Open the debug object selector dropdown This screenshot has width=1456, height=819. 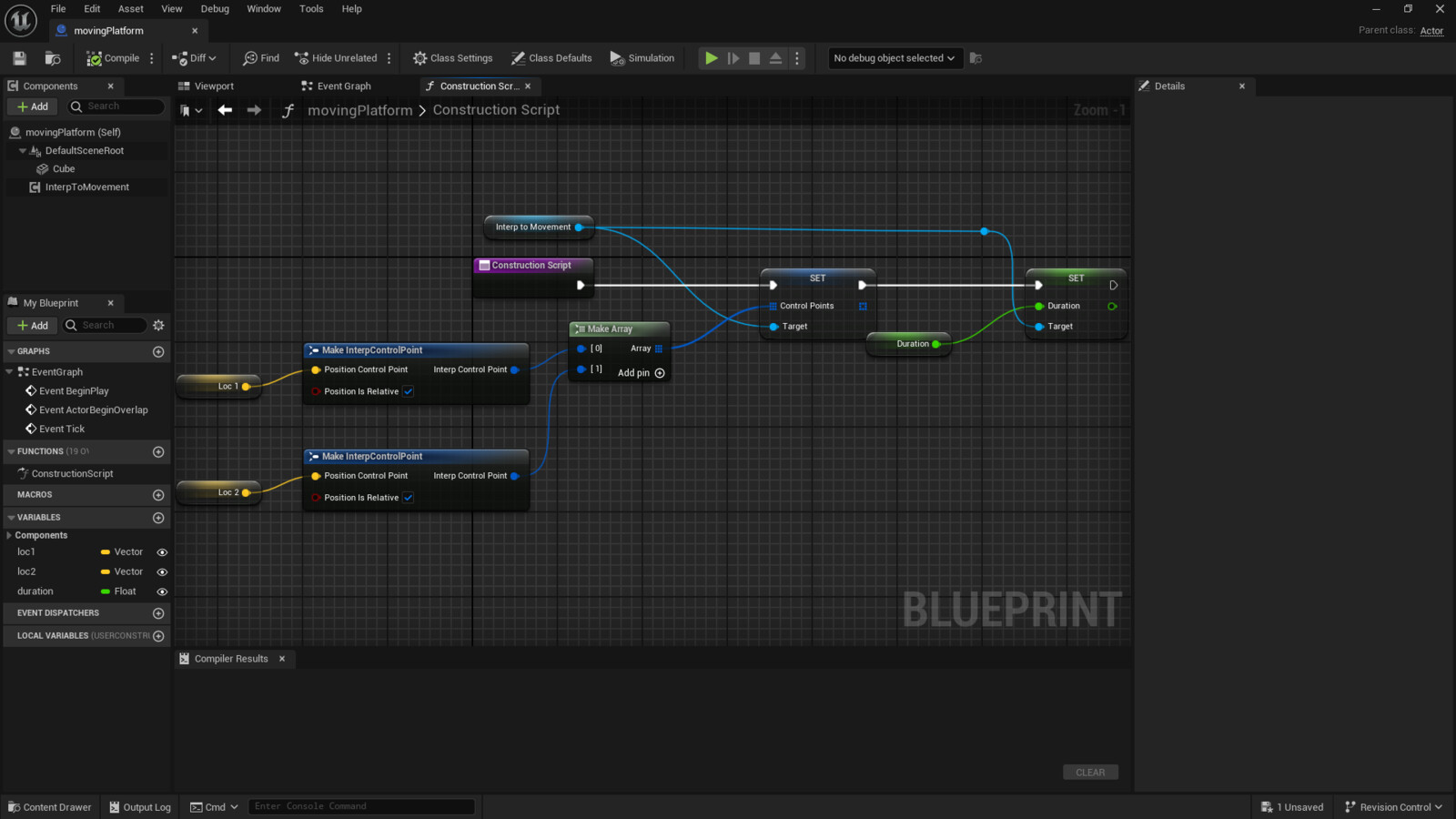895,58
